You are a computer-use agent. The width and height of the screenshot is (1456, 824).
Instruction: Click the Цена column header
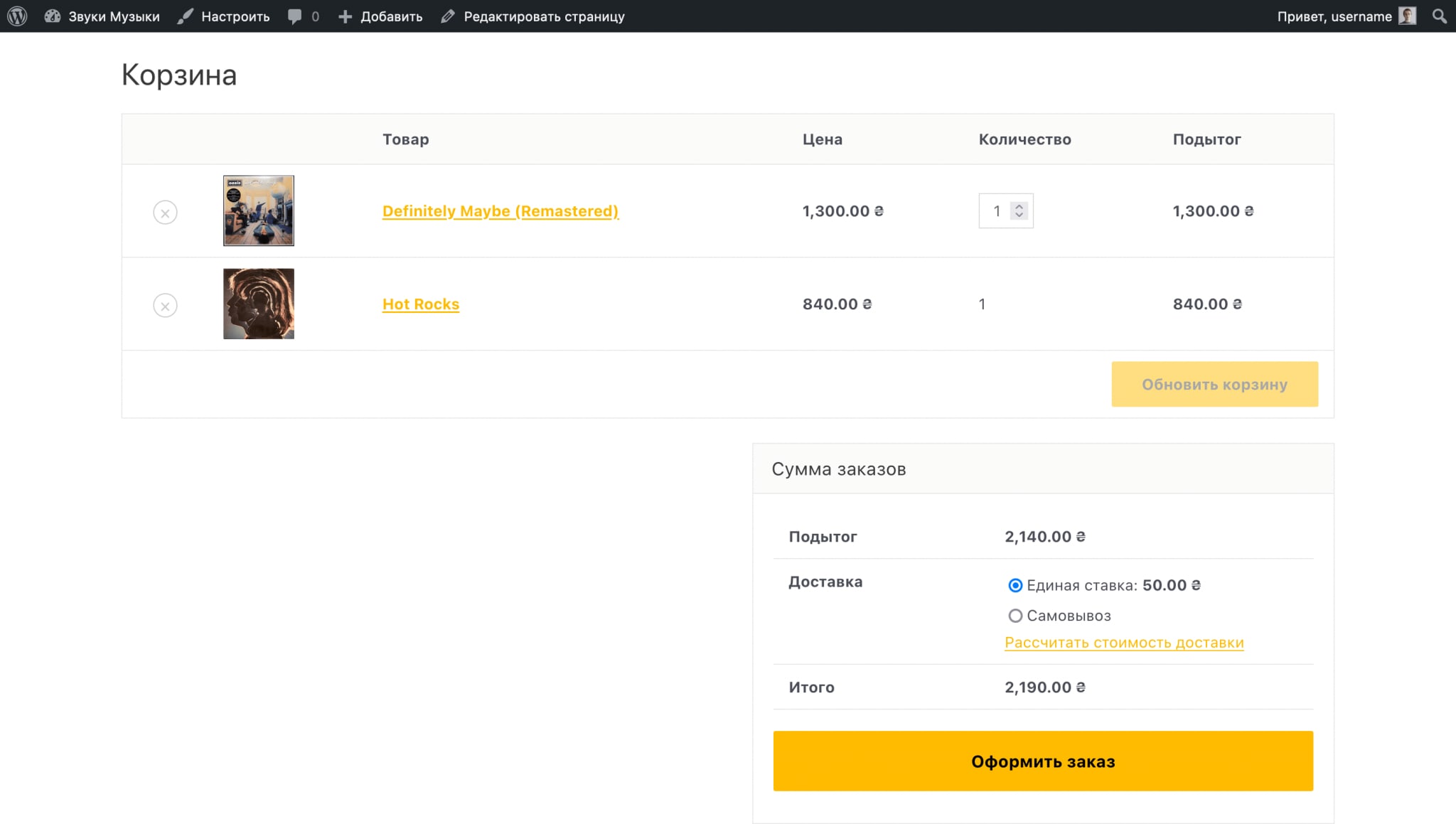(823, 139)
